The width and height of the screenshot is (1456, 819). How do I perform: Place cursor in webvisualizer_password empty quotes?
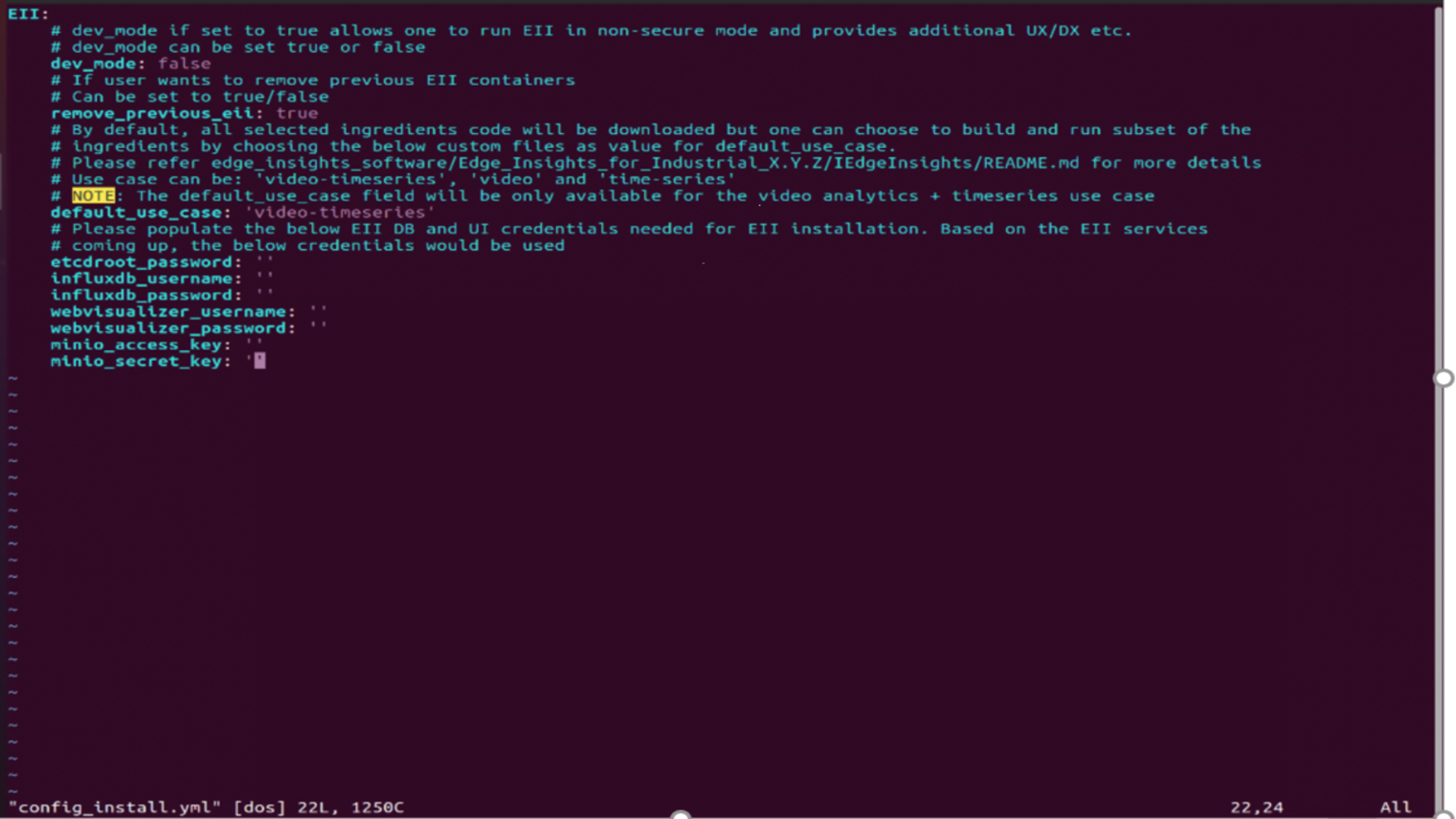[318, 328]
